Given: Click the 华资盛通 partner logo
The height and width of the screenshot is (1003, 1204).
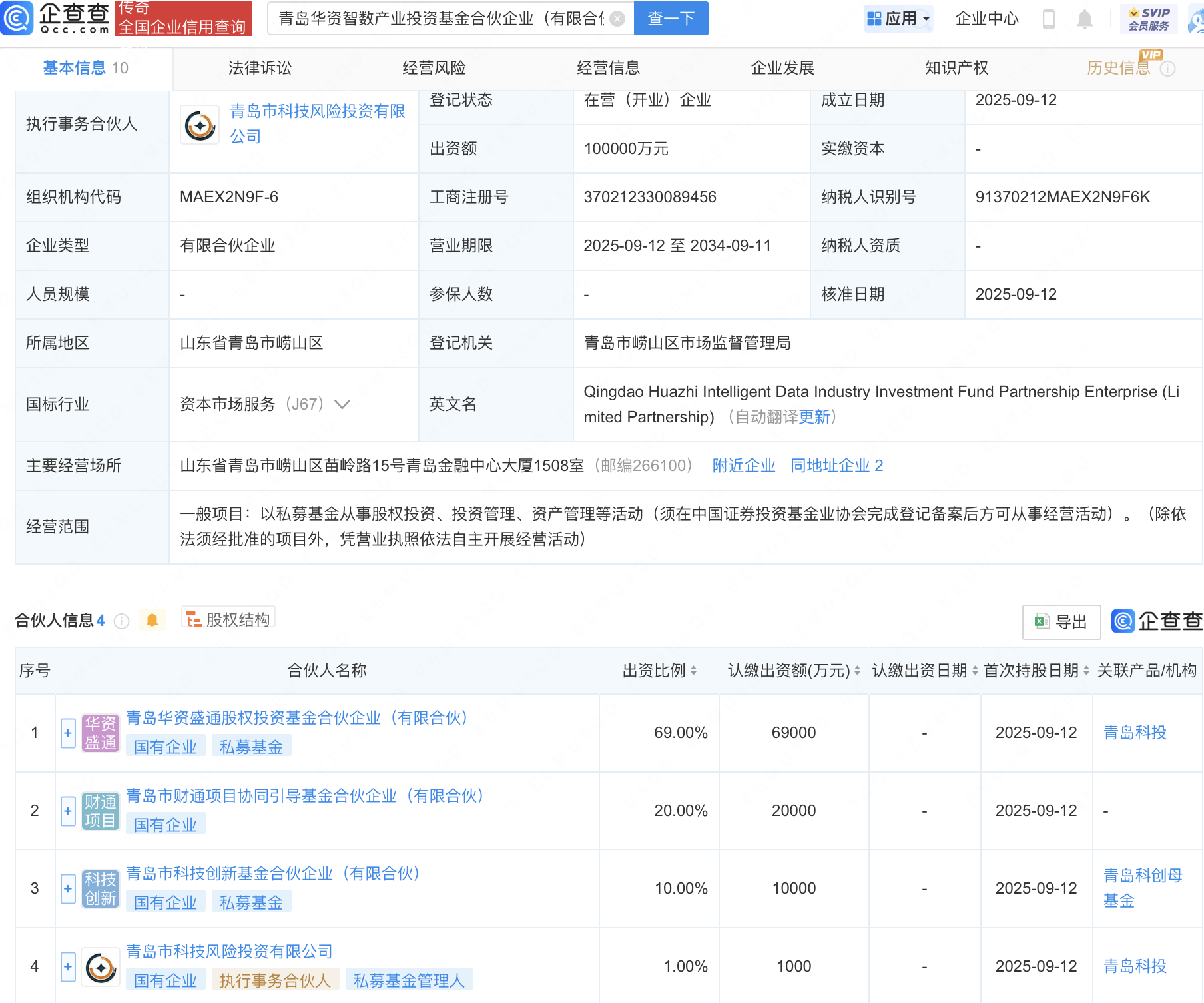Looking at the screenshot, I should click(x=101, y=733).
